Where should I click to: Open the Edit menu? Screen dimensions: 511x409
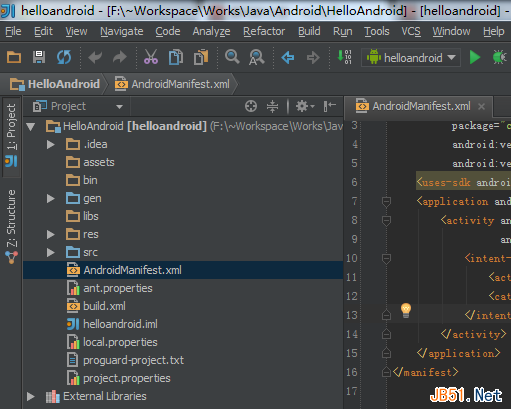tap(43, 31)
